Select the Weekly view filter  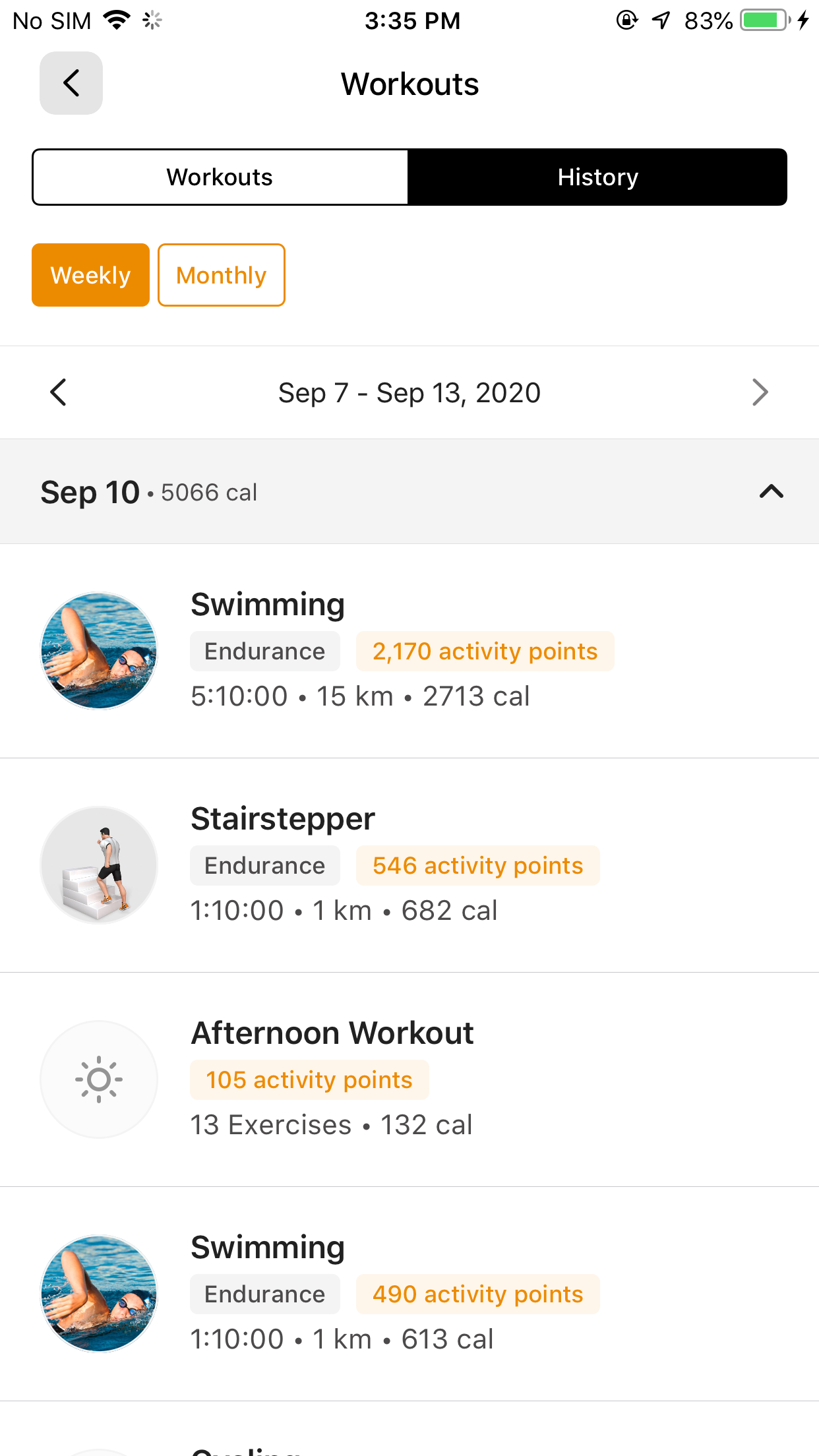(x=90, y=275)
